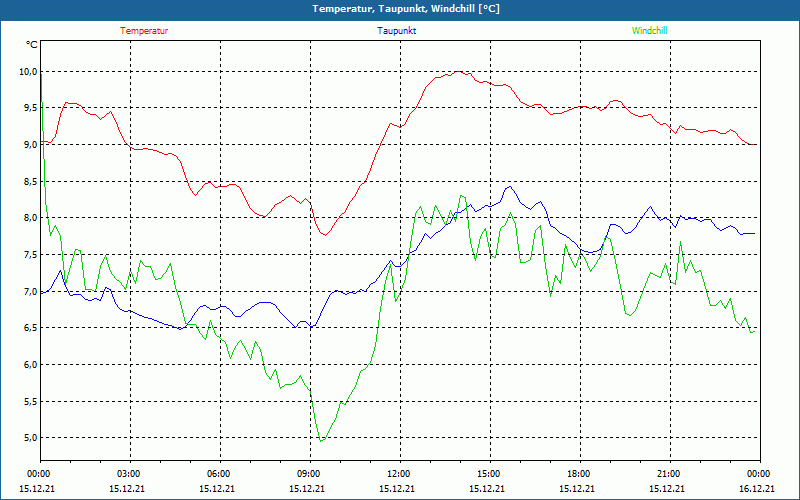Click the 06:00 time axis label

(220, 474)
